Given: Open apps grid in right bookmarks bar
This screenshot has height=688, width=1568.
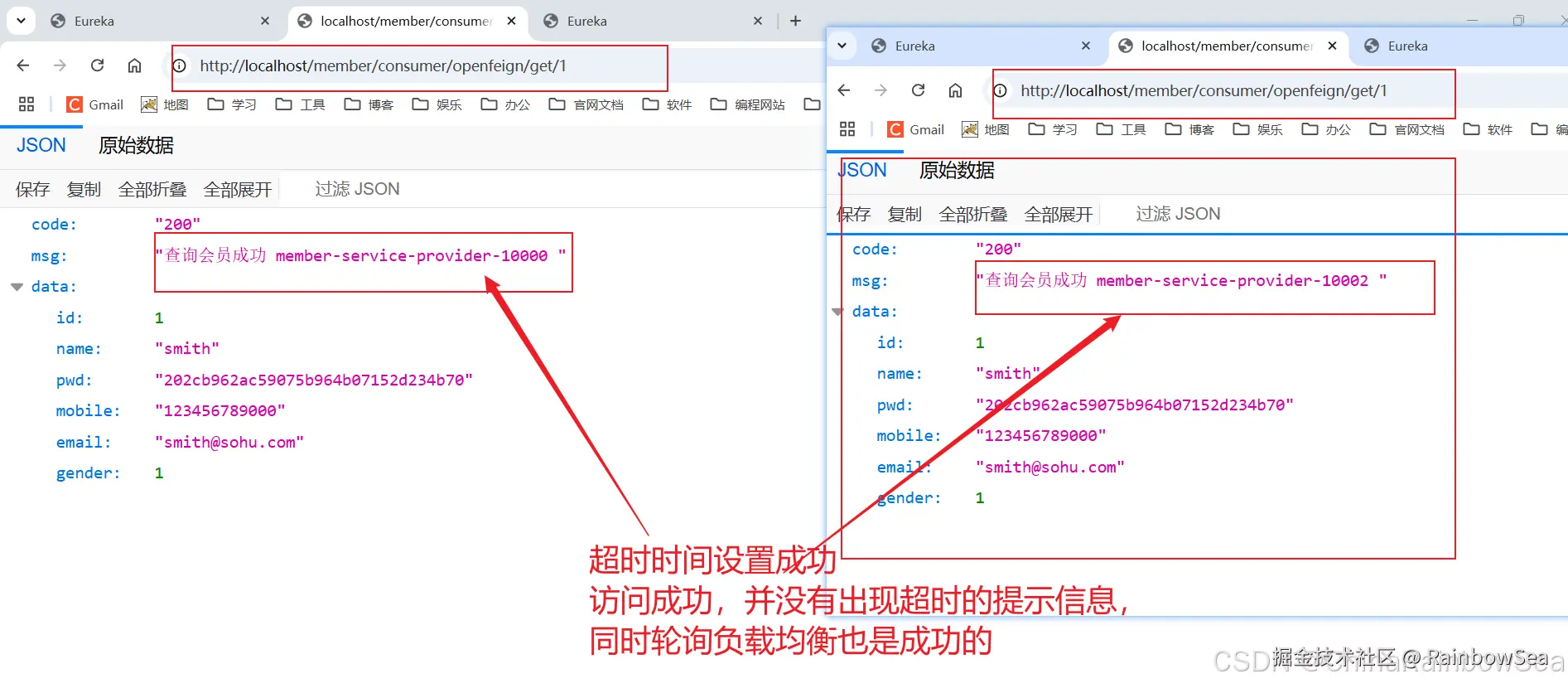Looking at the screenshot, I should (x=847, y=129).
